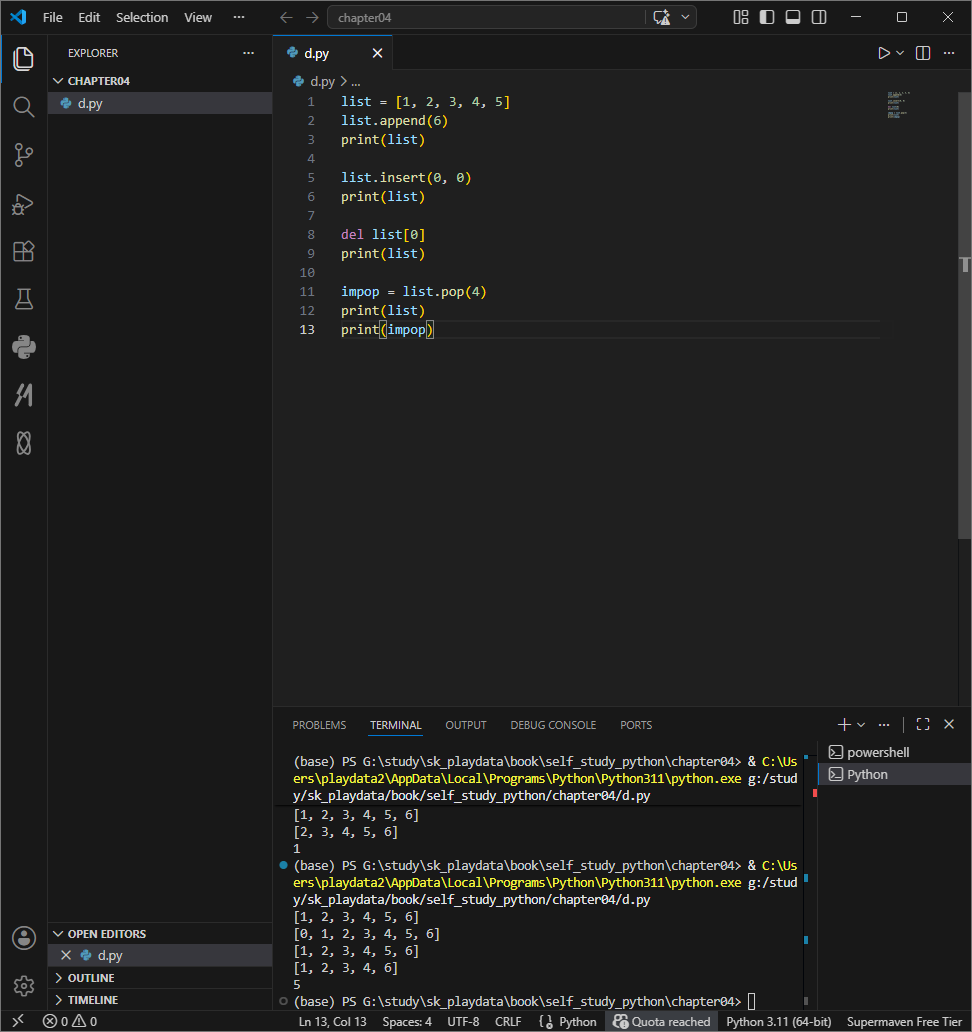The height and width of the screenshot is (1032, 972).
Task: Click Ln 13, Col 13 status item
Action: pos(332,1021)
